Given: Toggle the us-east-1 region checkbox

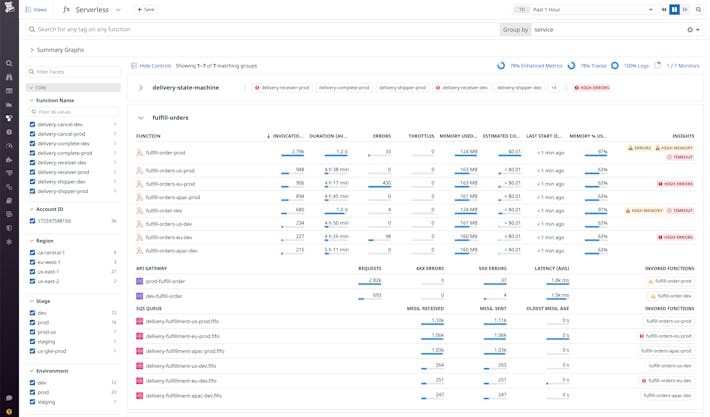Looking at the screenshot, I should click(x=33, y=271).
